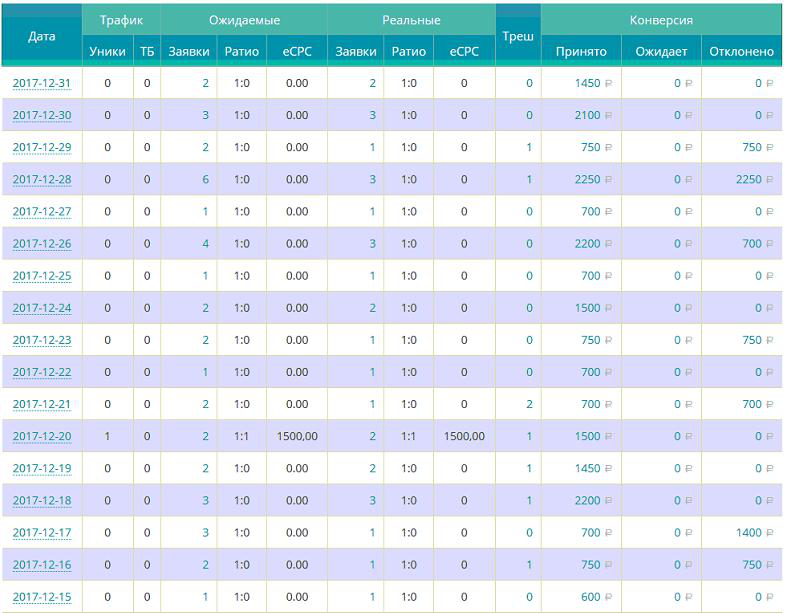The height and width of the screenshot is (613, 786).
Task: Click the Уники column header
Action: click(107, 52)
